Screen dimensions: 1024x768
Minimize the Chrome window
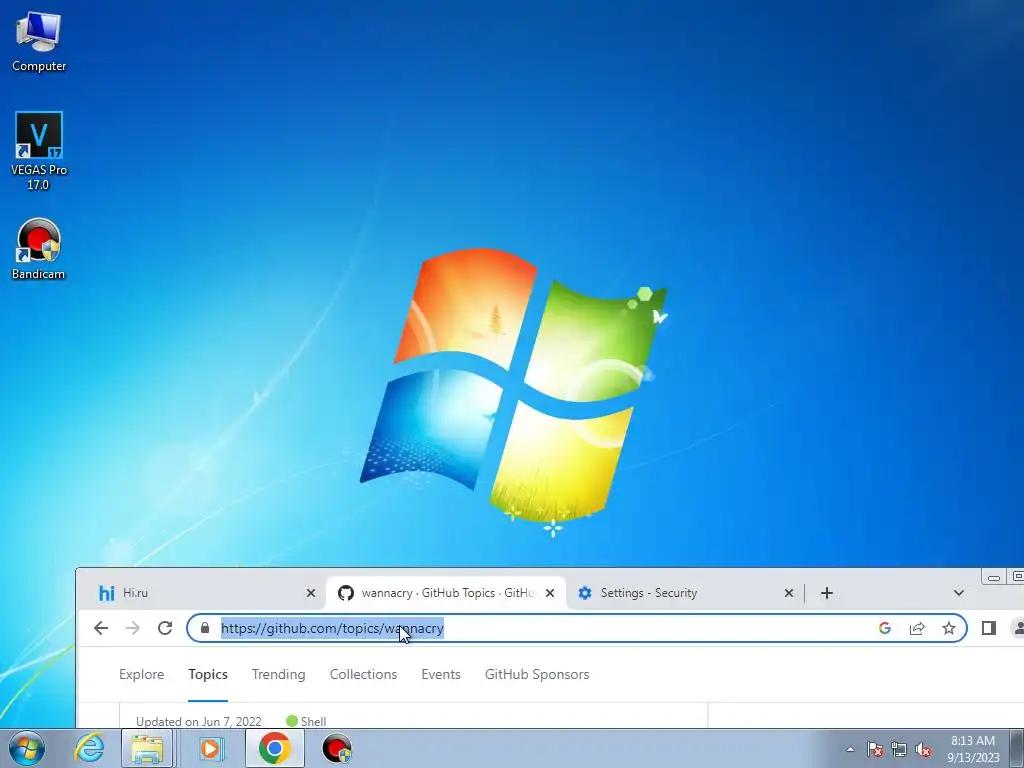994,577
